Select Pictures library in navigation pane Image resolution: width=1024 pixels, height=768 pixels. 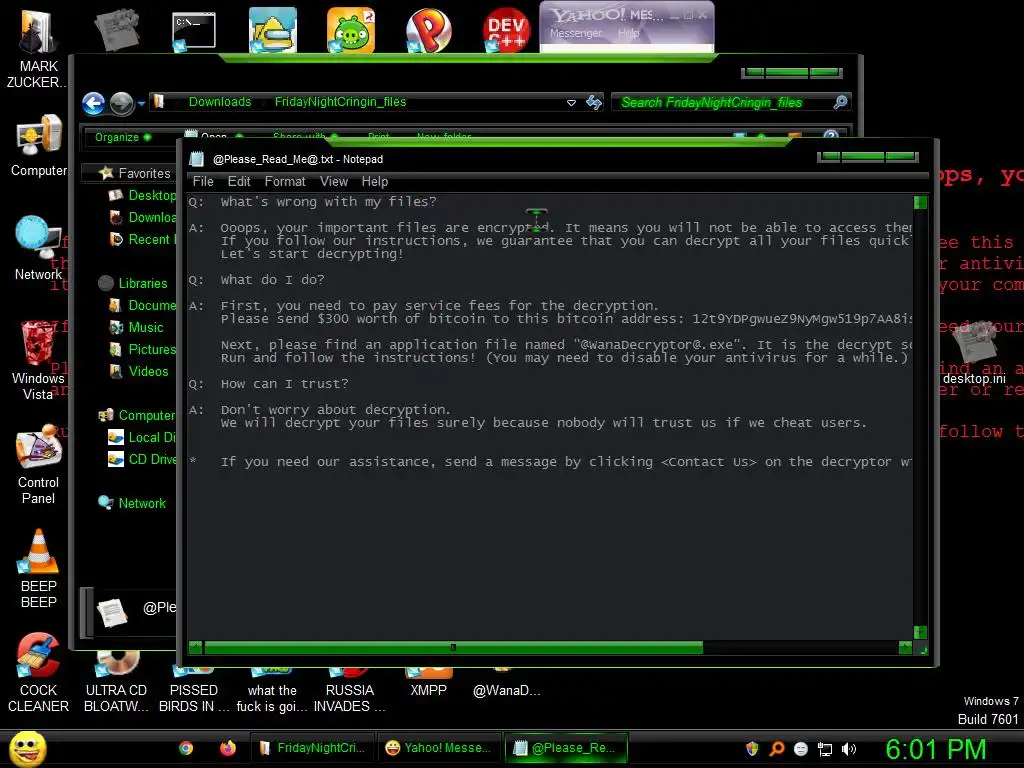144,349
